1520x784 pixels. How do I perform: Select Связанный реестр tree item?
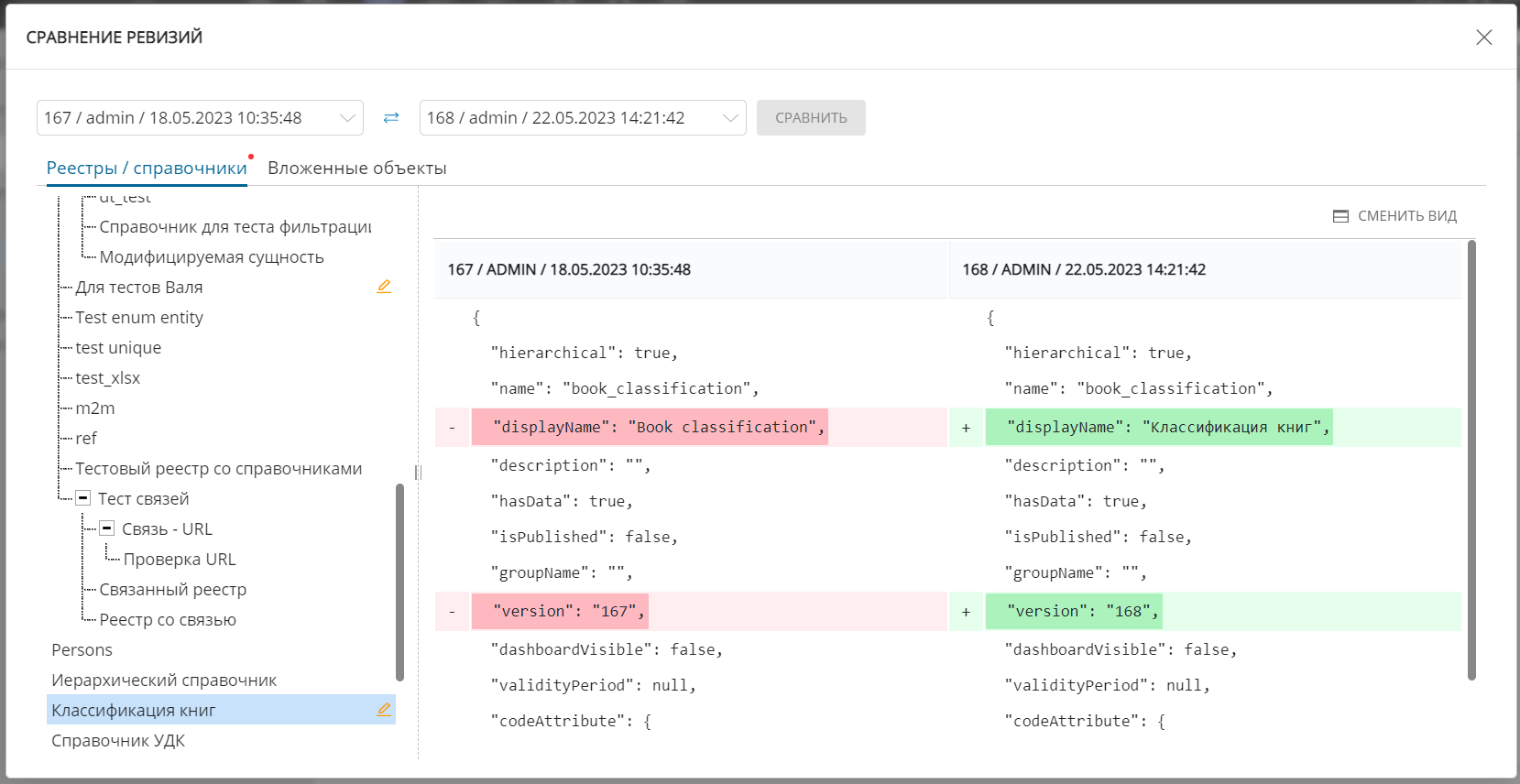[173, 589]
